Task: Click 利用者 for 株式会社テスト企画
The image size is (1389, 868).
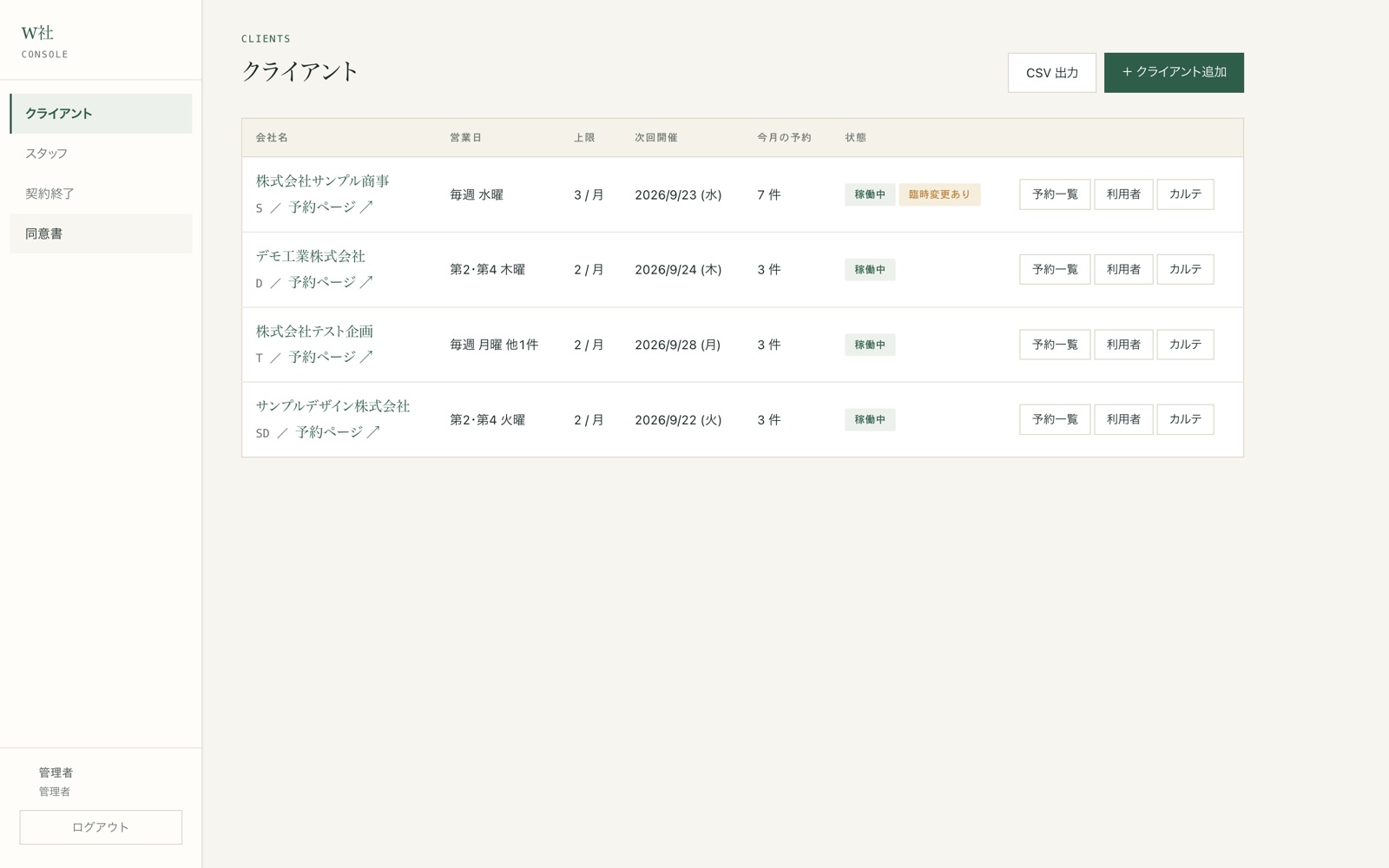Action: [x=1123, y=345]
